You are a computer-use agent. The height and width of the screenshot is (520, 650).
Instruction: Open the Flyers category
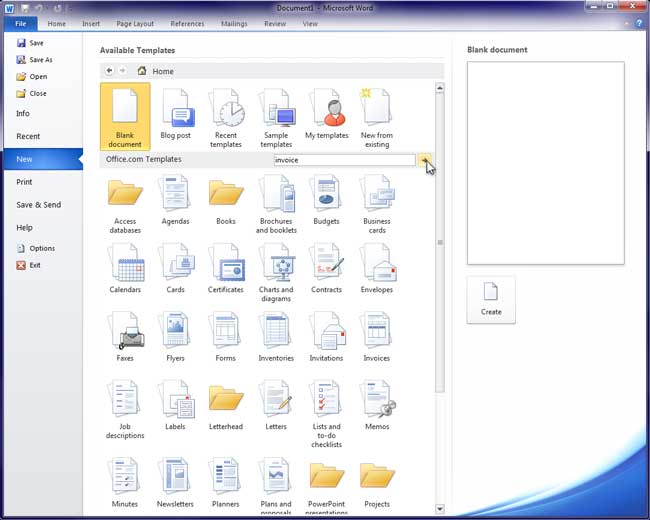[175, 337]
